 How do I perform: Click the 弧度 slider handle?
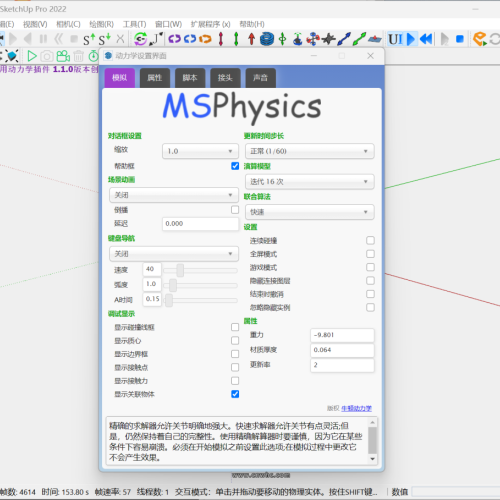(173, 285)
